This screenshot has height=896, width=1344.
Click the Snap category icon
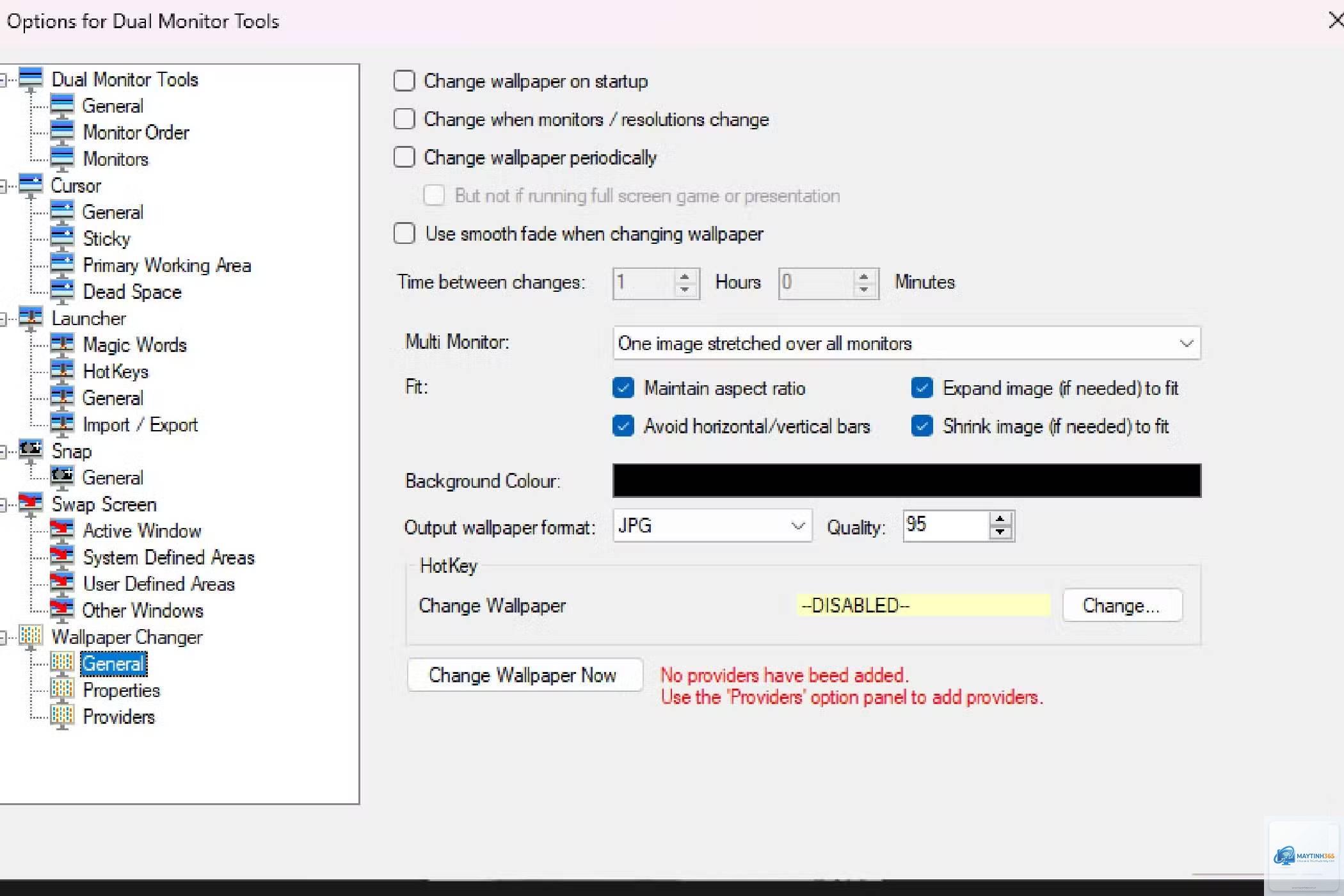[x=31, y=451]
